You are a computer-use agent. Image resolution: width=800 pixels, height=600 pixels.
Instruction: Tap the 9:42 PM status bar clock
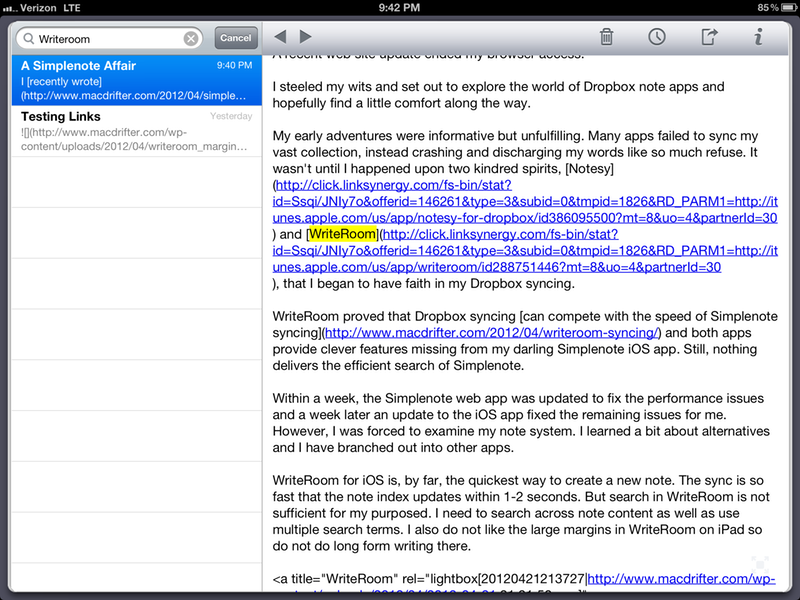tap(399, 8)
